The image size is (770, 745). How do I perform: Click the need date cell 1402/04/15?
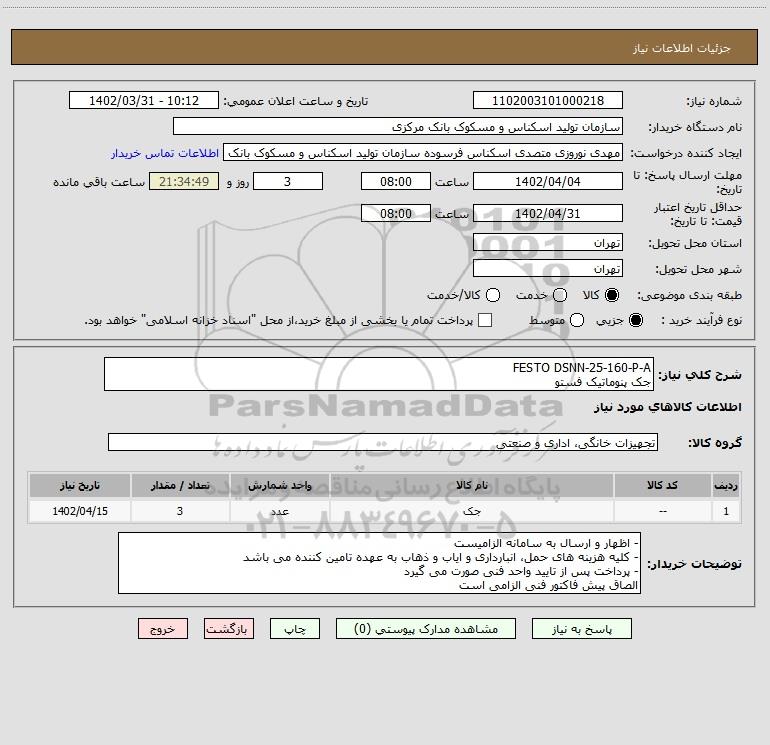pyautogui.click(x=80, y=511)
